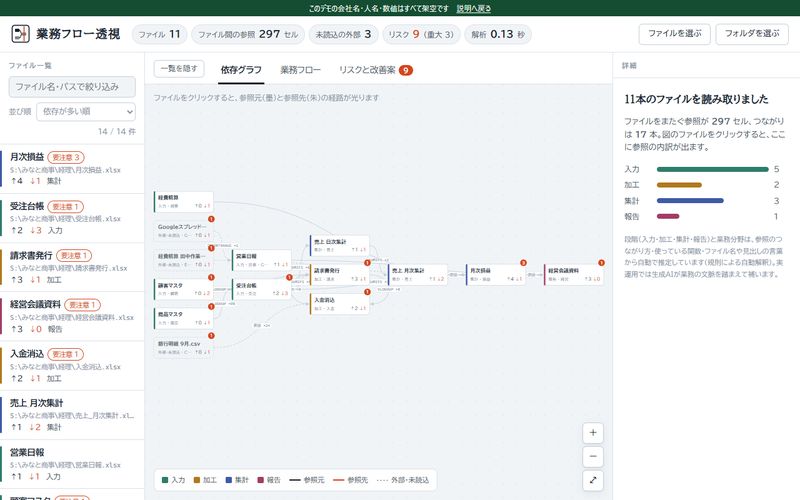Click the 未読込の外部 3 chip

[x=343, y=34]
